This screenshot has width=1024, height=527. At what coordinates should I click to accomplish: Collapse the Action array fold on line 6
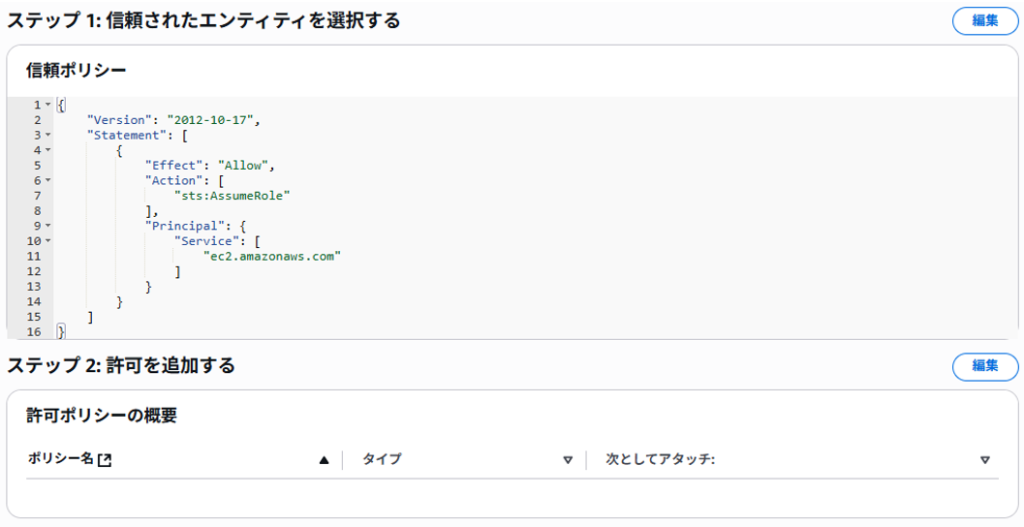pyautogui.click(x=48, y=181)
